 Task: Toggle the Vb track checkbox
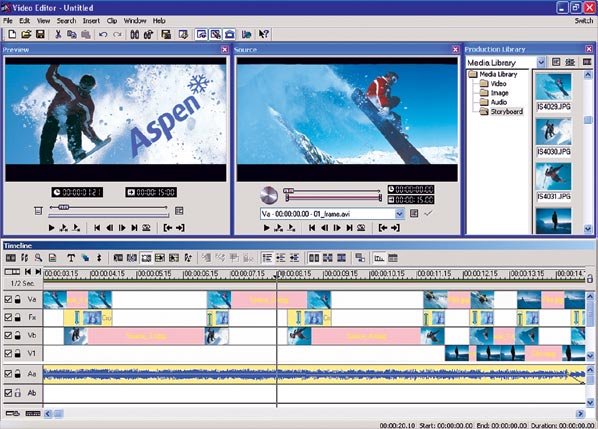(x=8, y=335)
